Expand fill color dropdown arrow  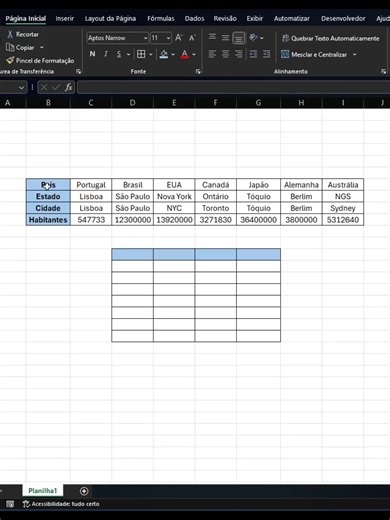tap(173, 54)
